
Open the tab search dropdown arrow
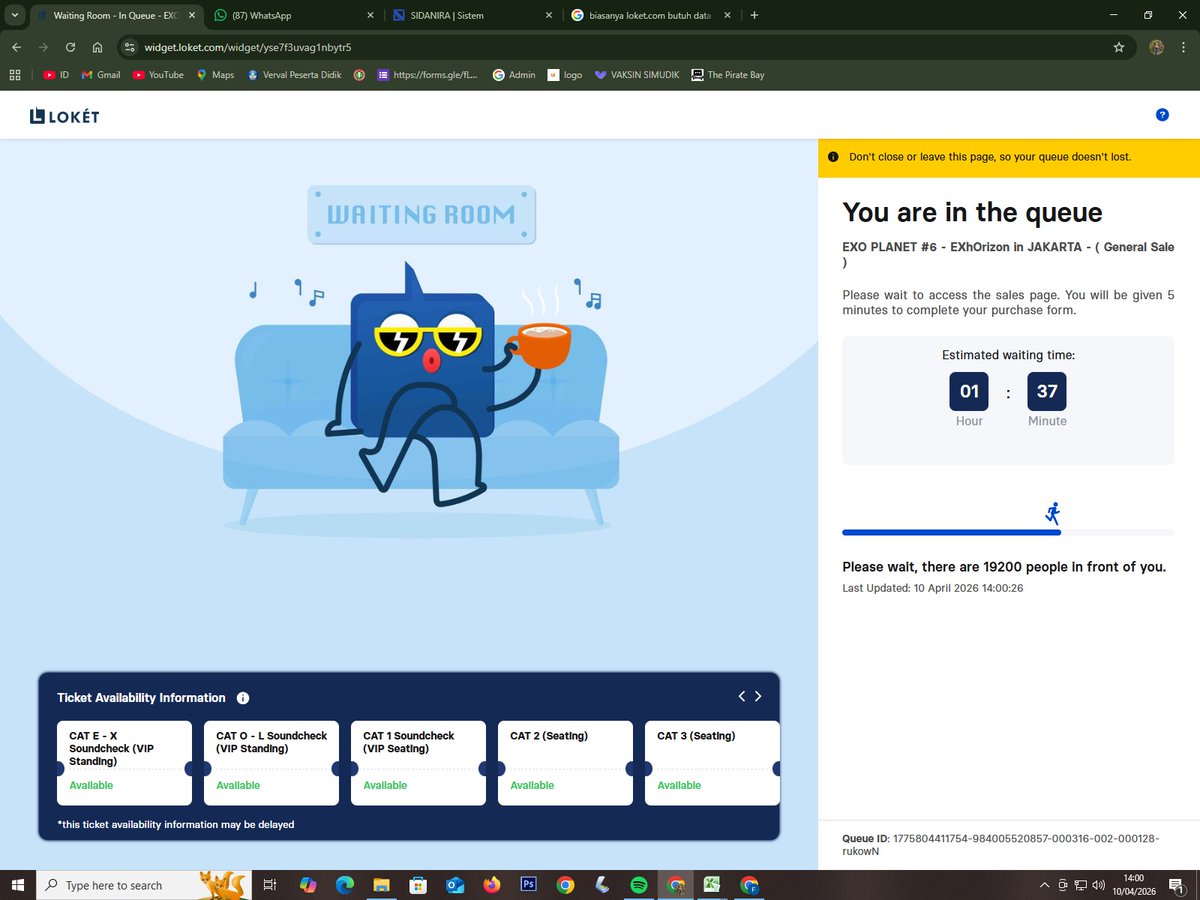tap(15, 15)
